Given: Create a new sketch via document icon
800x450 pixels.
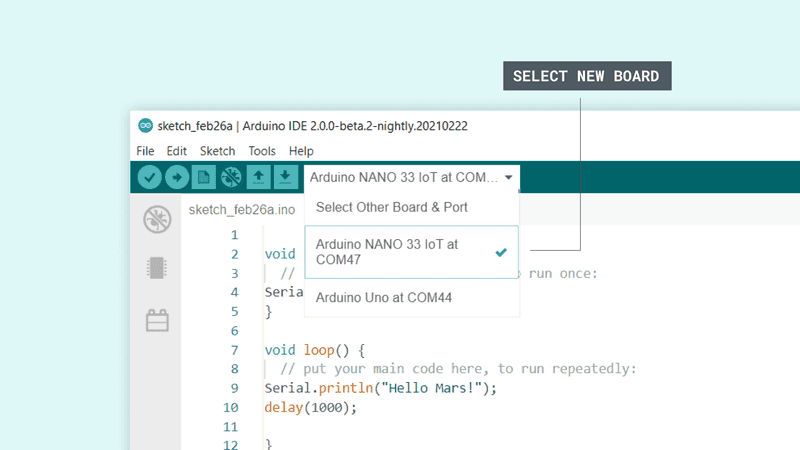Looking at the screenshot, I should [x=204, y=177].
